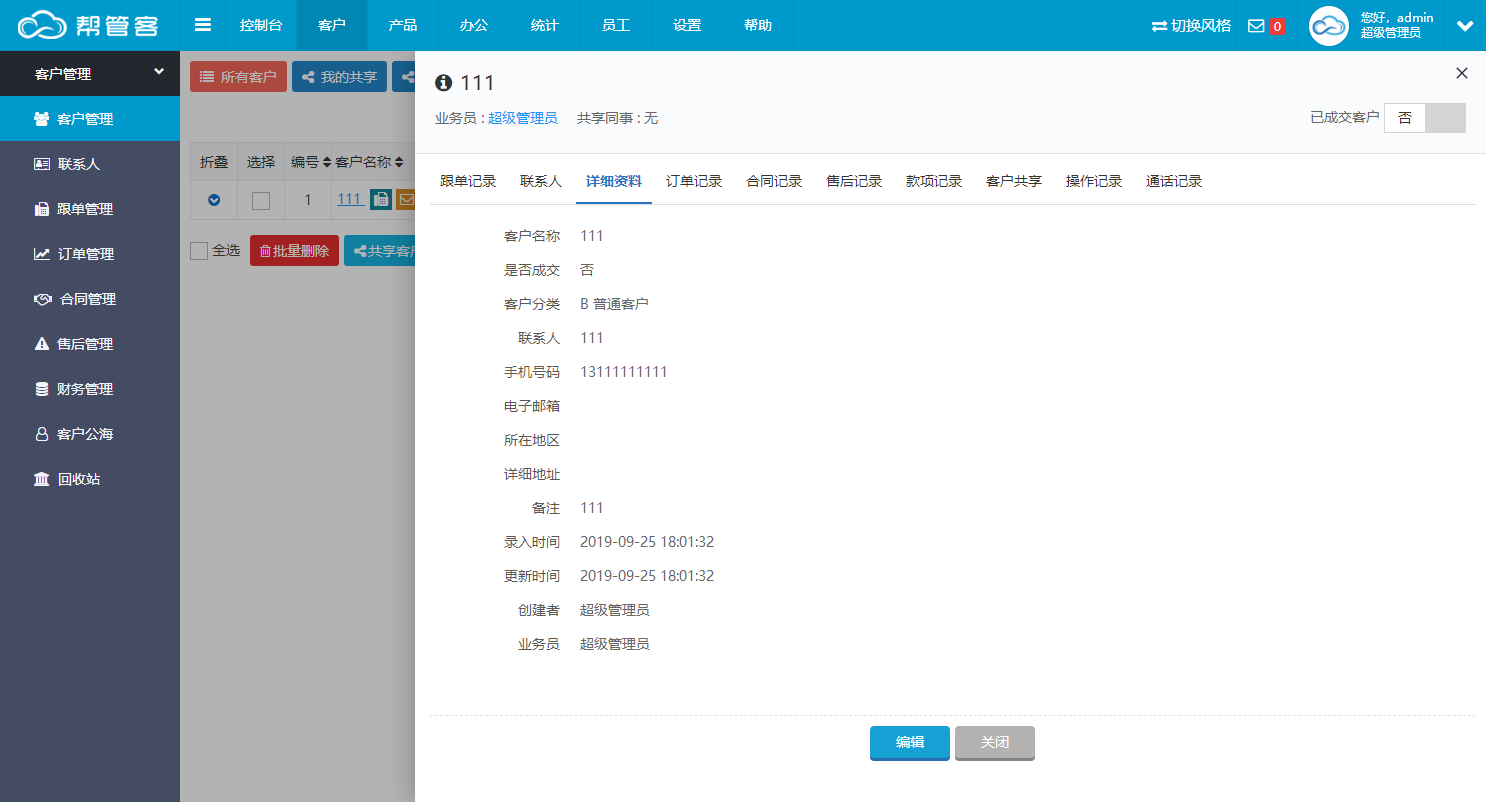Collapse the 客户管理 sidebar section header
Screen dimensions: 1486x802
point(90,74)
